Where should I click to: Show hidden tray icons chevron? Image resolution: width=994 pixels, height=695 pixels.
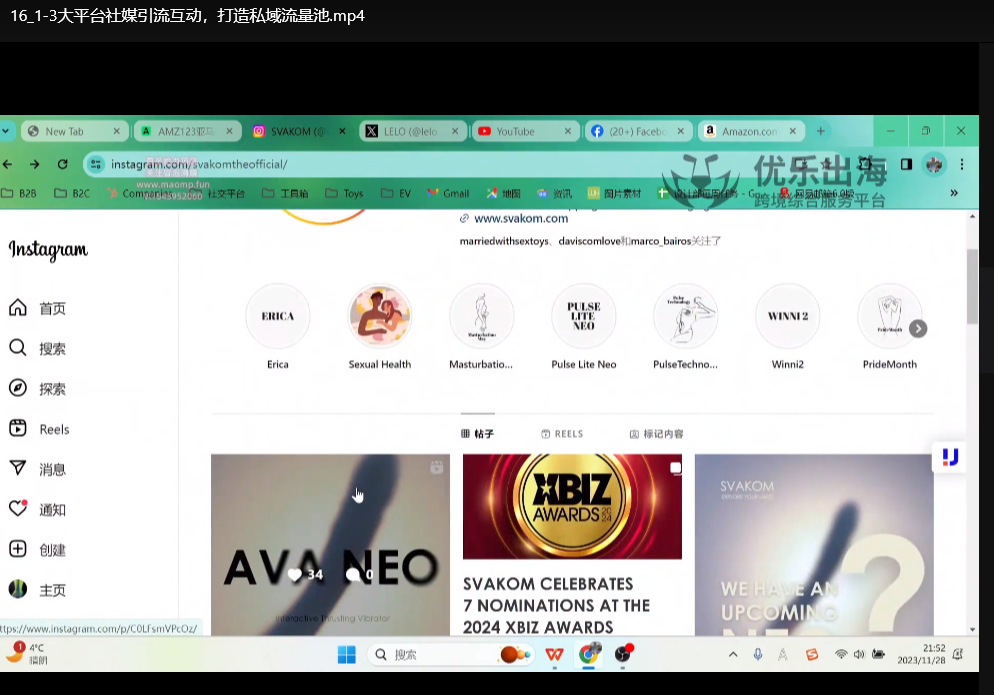click(733, 654)
